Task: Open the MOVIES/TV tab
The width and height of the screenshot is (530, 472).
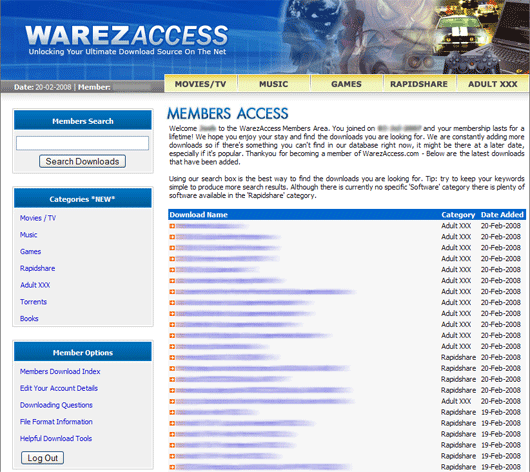Action: pos(201,84)
